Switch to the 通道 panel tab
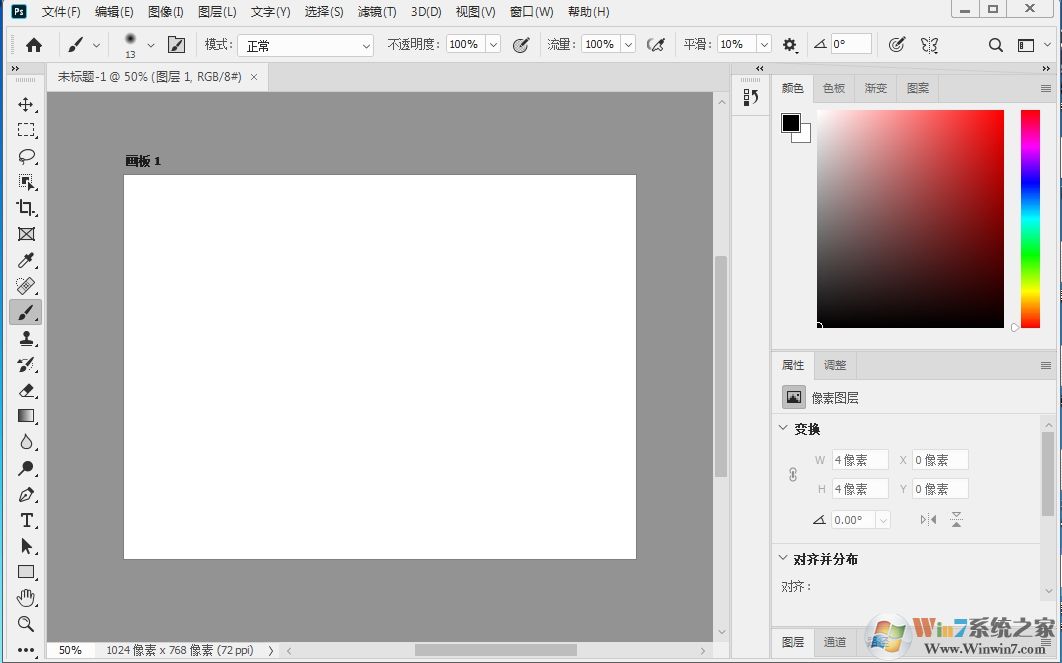This screenshot has height=663, width=1062. click(835, 643)
